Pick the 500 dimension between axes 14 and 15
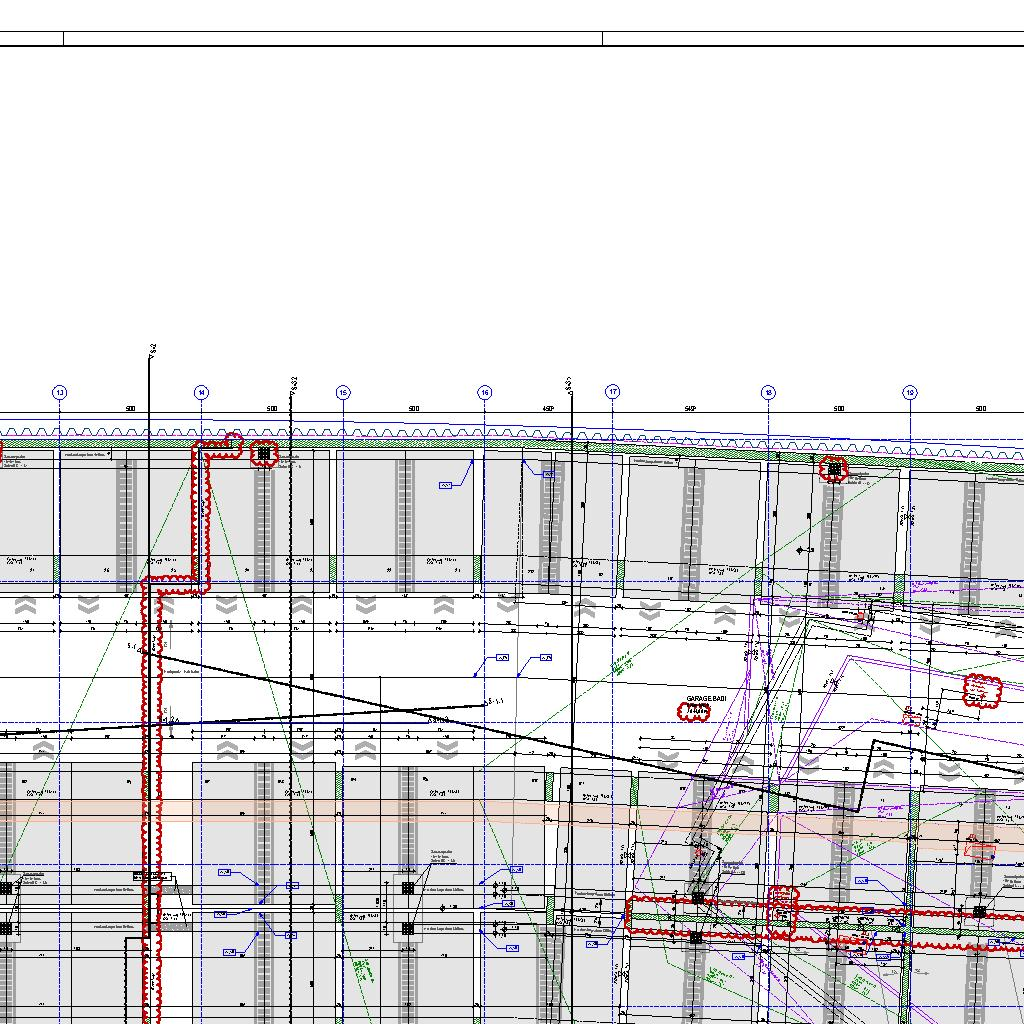1024x1024 pixels. (x=272, y=409)
